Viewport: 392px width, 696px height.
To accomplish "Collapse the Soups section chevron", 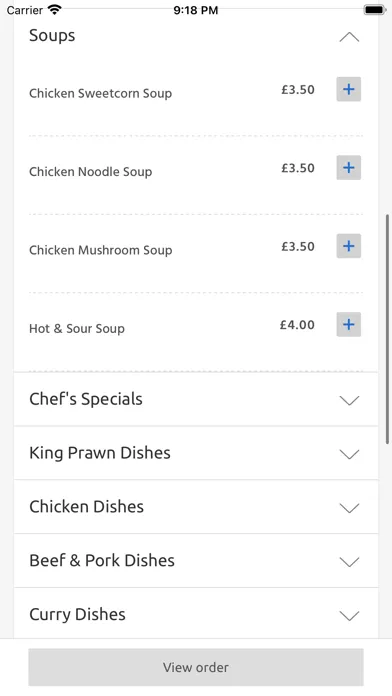I will coord(349,37).
